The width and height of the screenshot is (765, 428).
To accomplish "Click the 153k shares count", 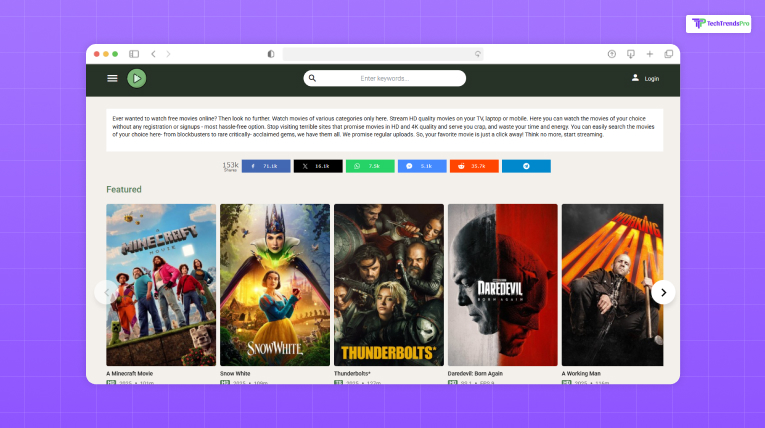I will coord(230,166).
